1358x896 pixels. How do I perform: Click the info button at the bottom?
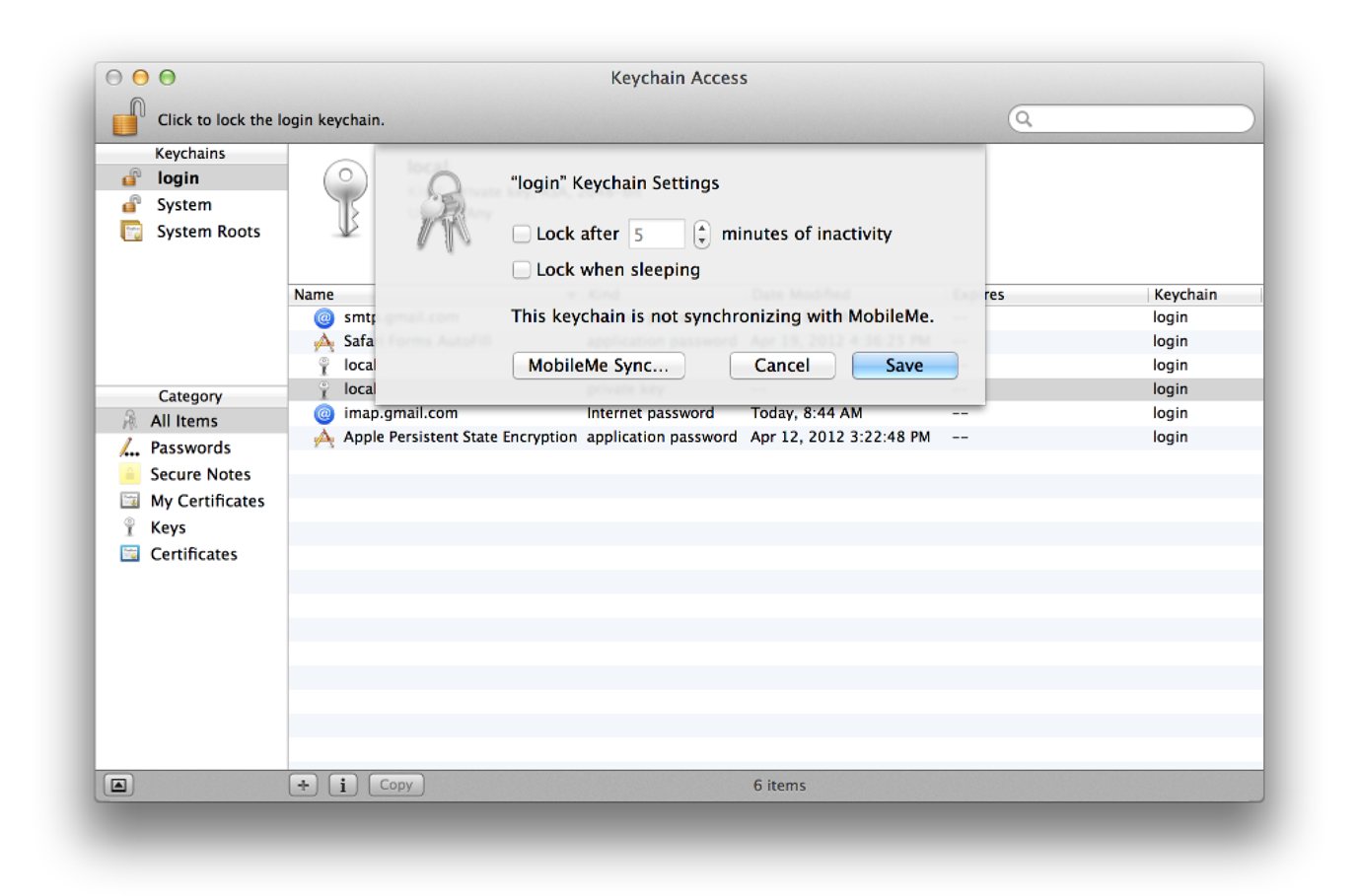pyautogui.click(x=342, y=785)
